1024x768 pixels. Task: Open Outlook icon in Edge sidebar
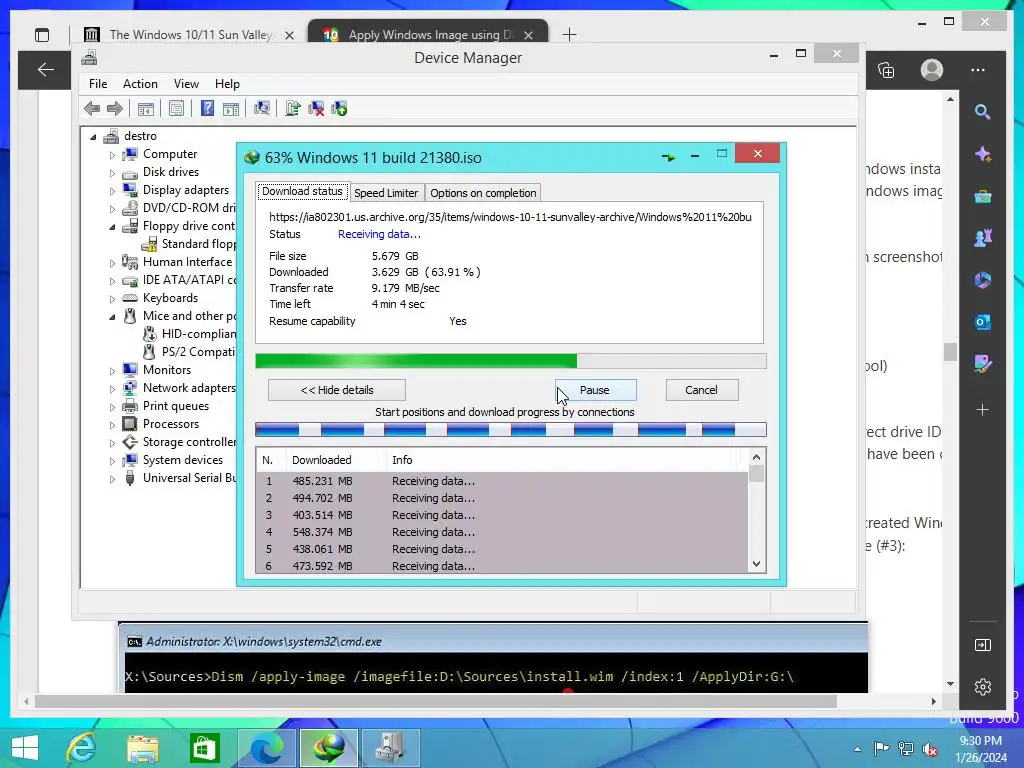(x=982, y=321)
